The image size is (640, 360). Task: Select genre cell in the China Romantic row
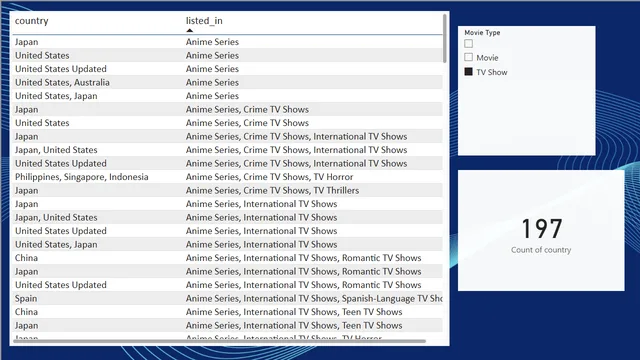[x=303, y=258]
